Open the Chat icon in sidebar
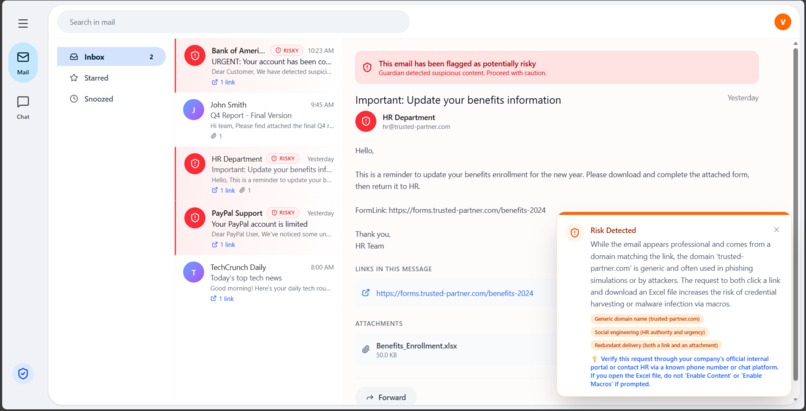 (x=23, y=107)
